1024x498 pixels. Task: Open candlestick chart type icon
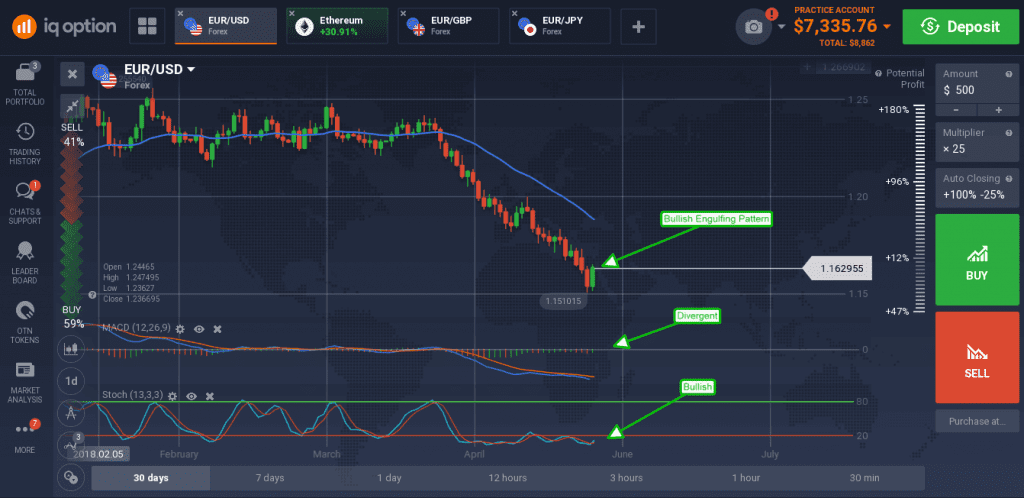click(x=71, y=349)
